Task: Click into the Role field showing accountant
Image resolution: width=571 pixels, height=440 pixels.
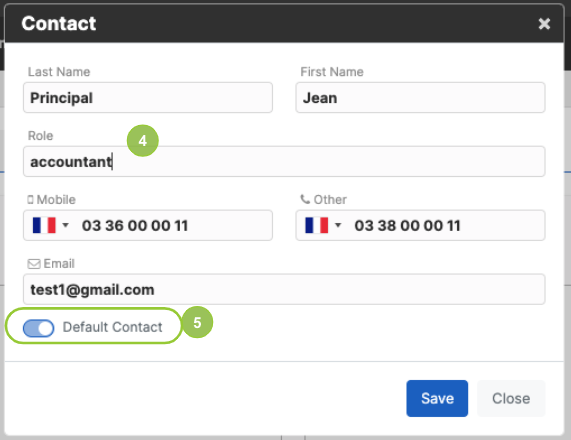Action: pos(284,161)
